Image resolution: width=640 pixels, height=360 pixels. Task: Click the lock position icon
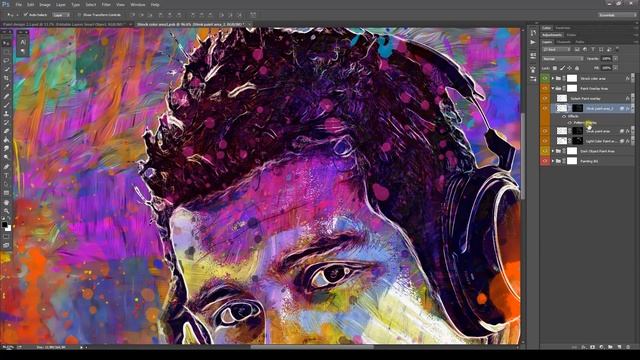(569, 68)
